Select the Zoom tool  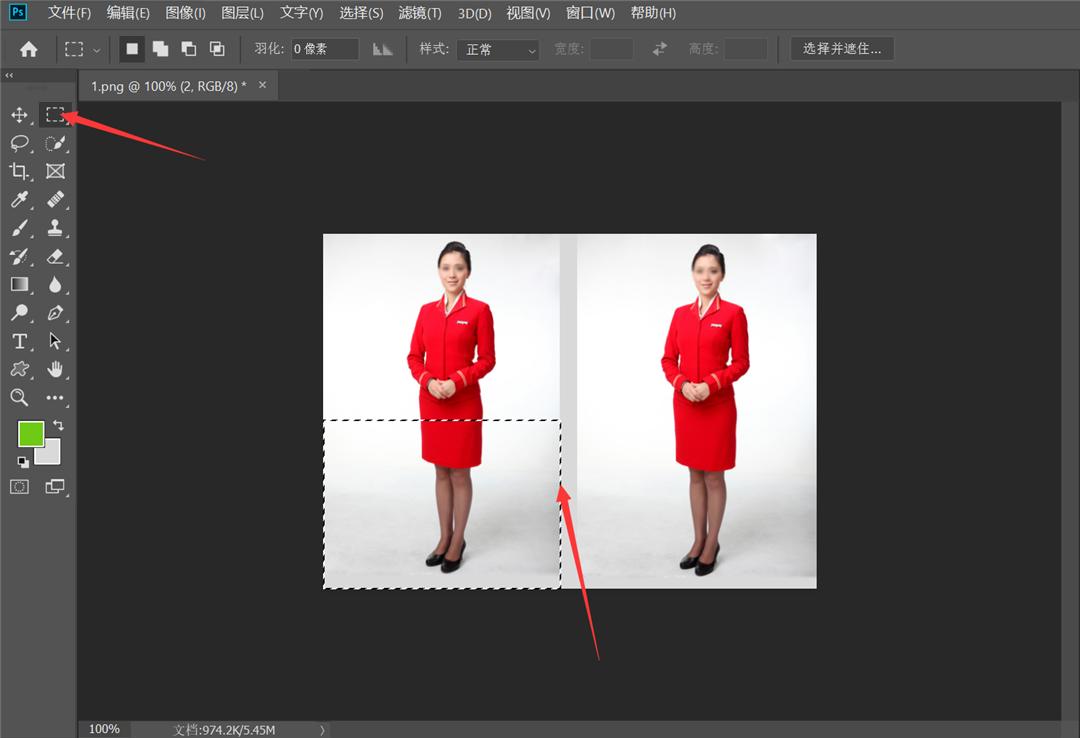click(x=20, y=398)
